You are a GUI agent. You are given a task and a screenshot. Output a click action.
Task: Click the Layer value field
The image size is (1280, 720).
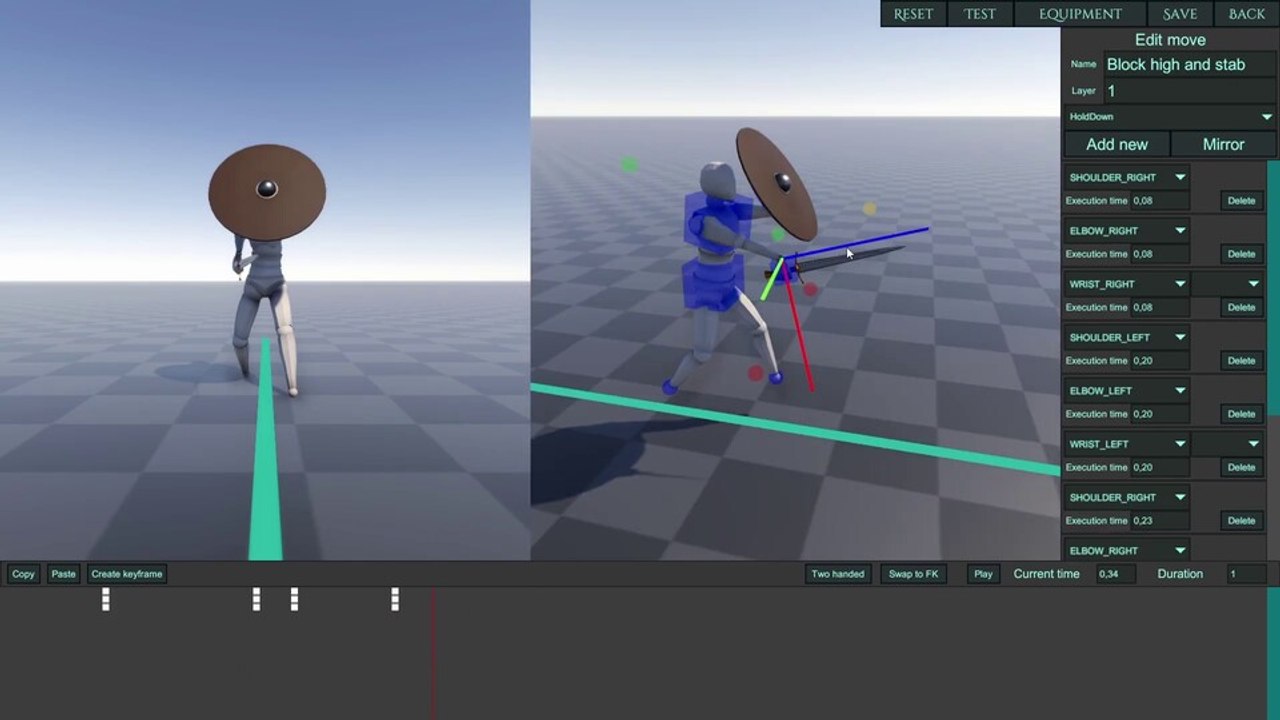[x=1190, y=91]
